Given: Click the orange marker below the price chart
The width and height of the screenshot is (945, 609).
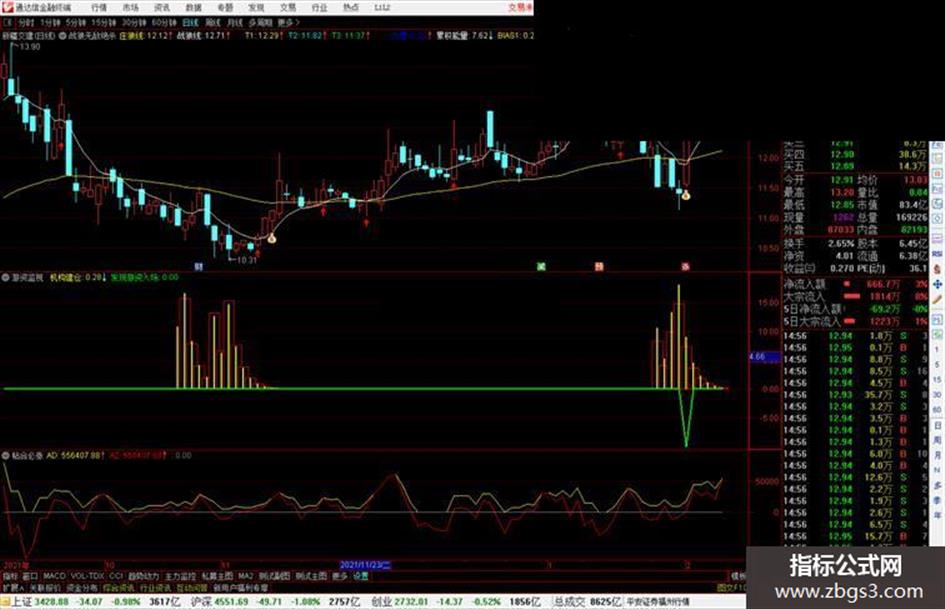Looking at the screenshot, I should (x=598, y=266).
